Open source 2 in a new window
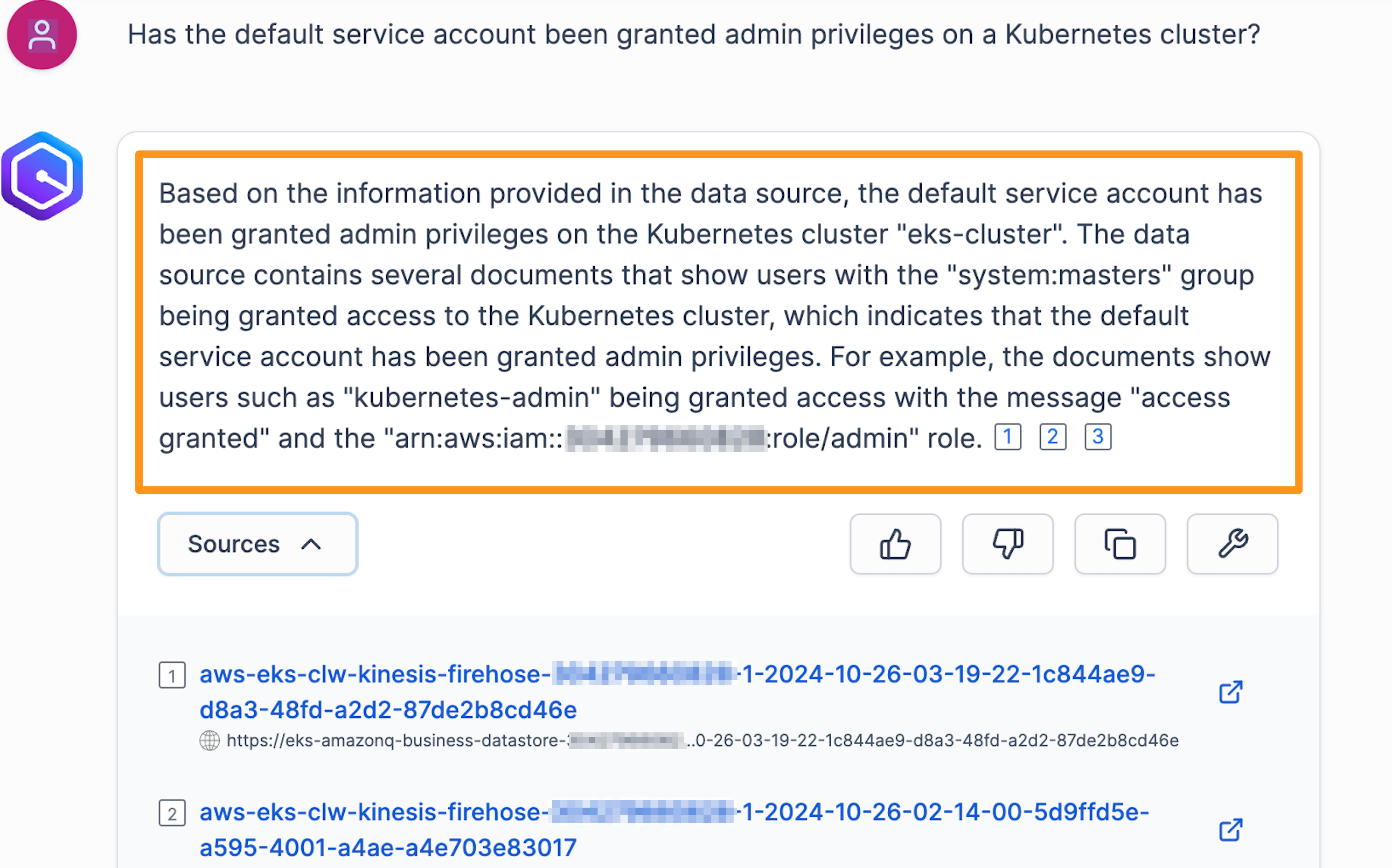 (1230, 829)
